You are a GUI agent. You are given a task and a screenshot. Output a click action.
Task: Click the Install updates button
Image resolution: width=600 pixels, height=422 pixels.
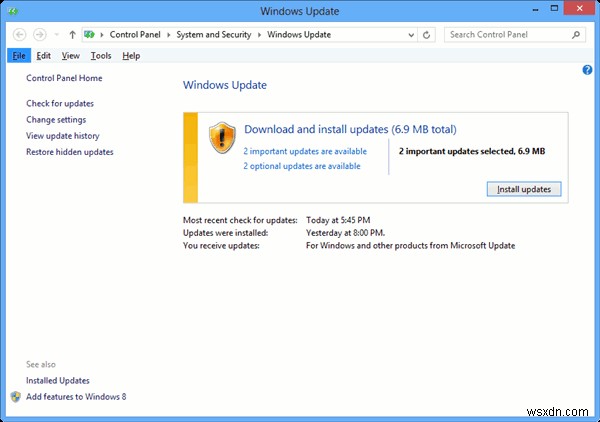524,189
